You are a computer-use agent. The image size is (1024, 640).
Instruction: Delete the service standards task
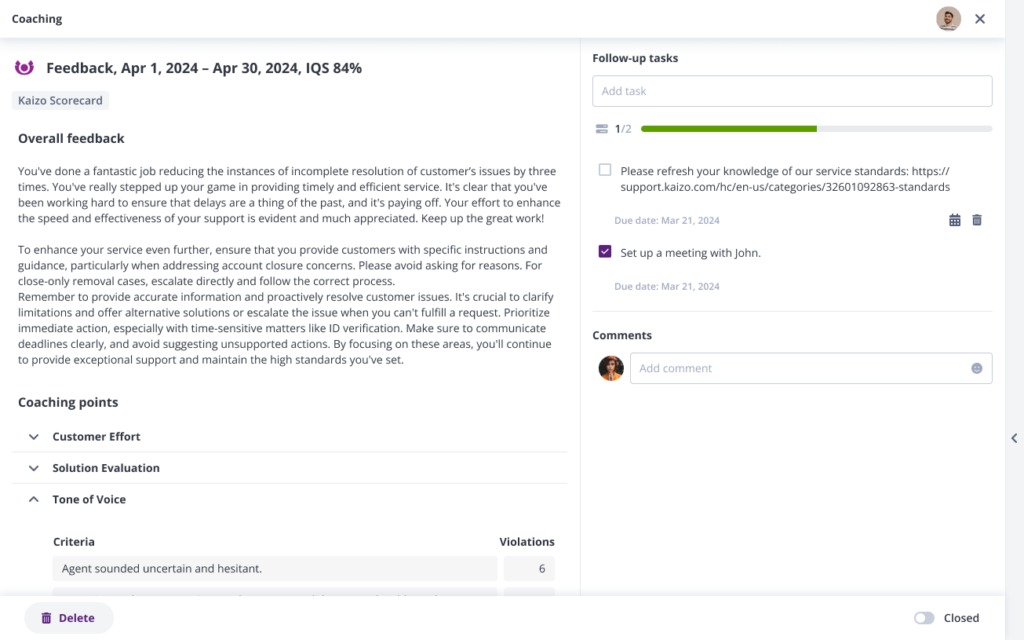(x=977, y=220)
